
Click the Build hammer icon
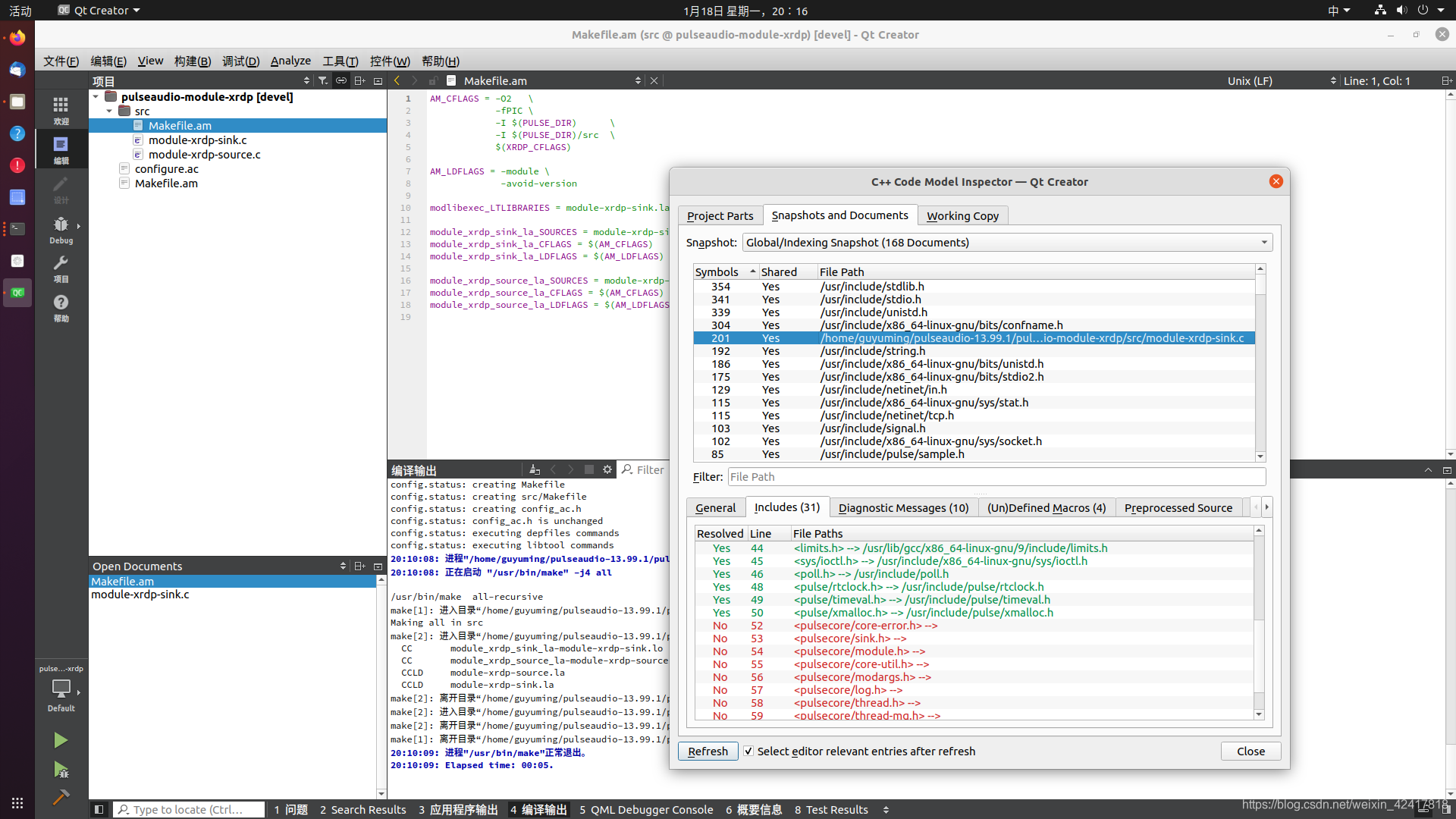point(61,797)
